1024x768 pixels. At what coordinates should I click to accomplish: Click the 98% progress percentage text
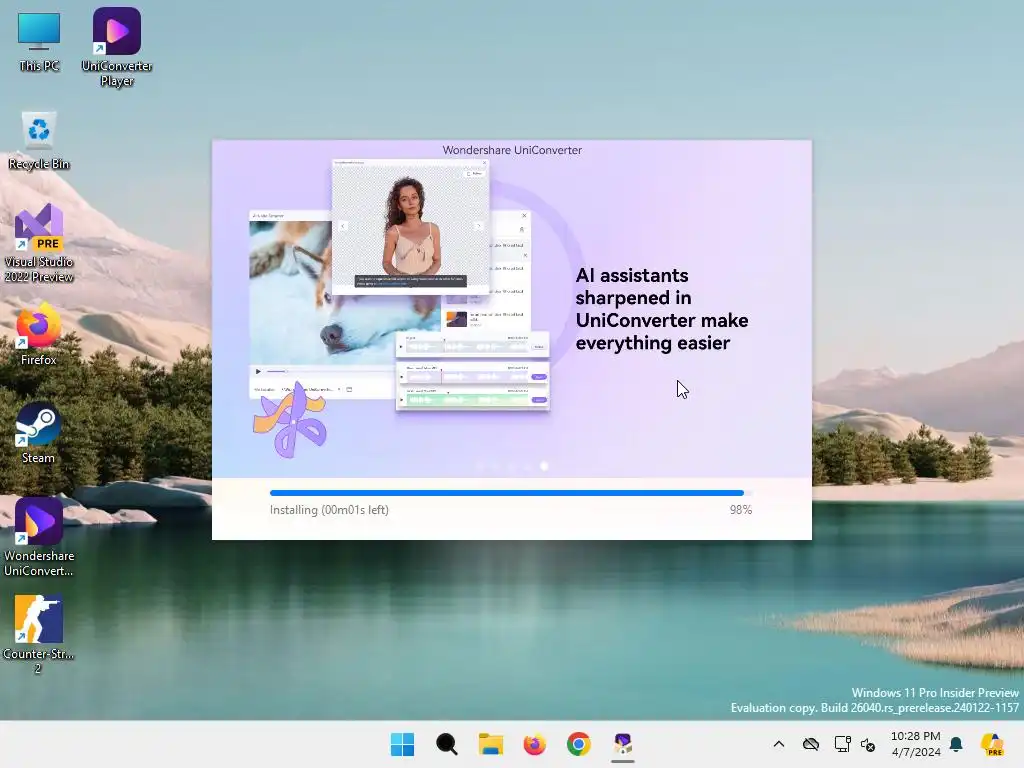click(741, 510)
